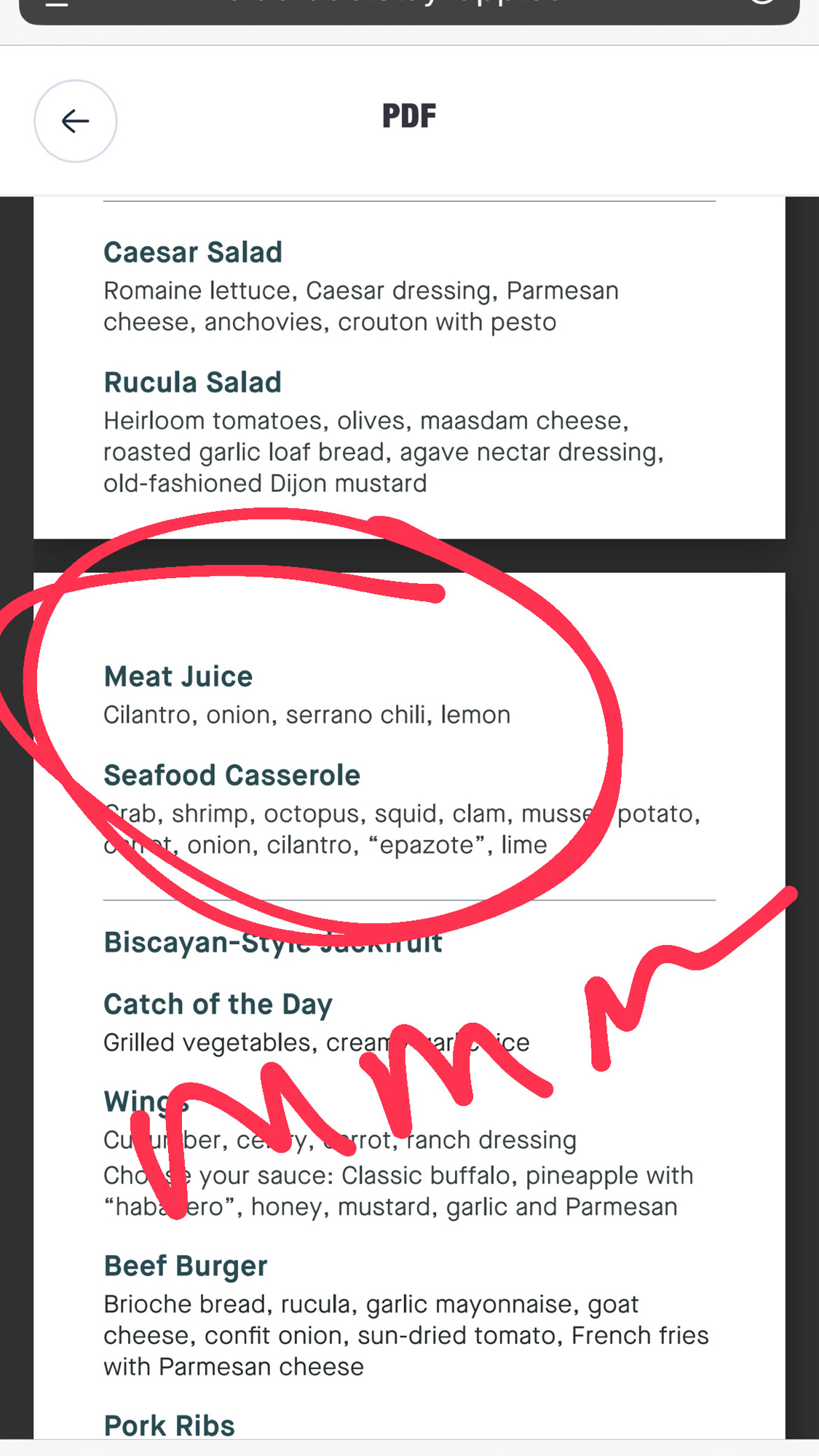This screenshot has width=819, height=1456.
Task: Select the Beef Burger heading
Action: [186, 1266]
